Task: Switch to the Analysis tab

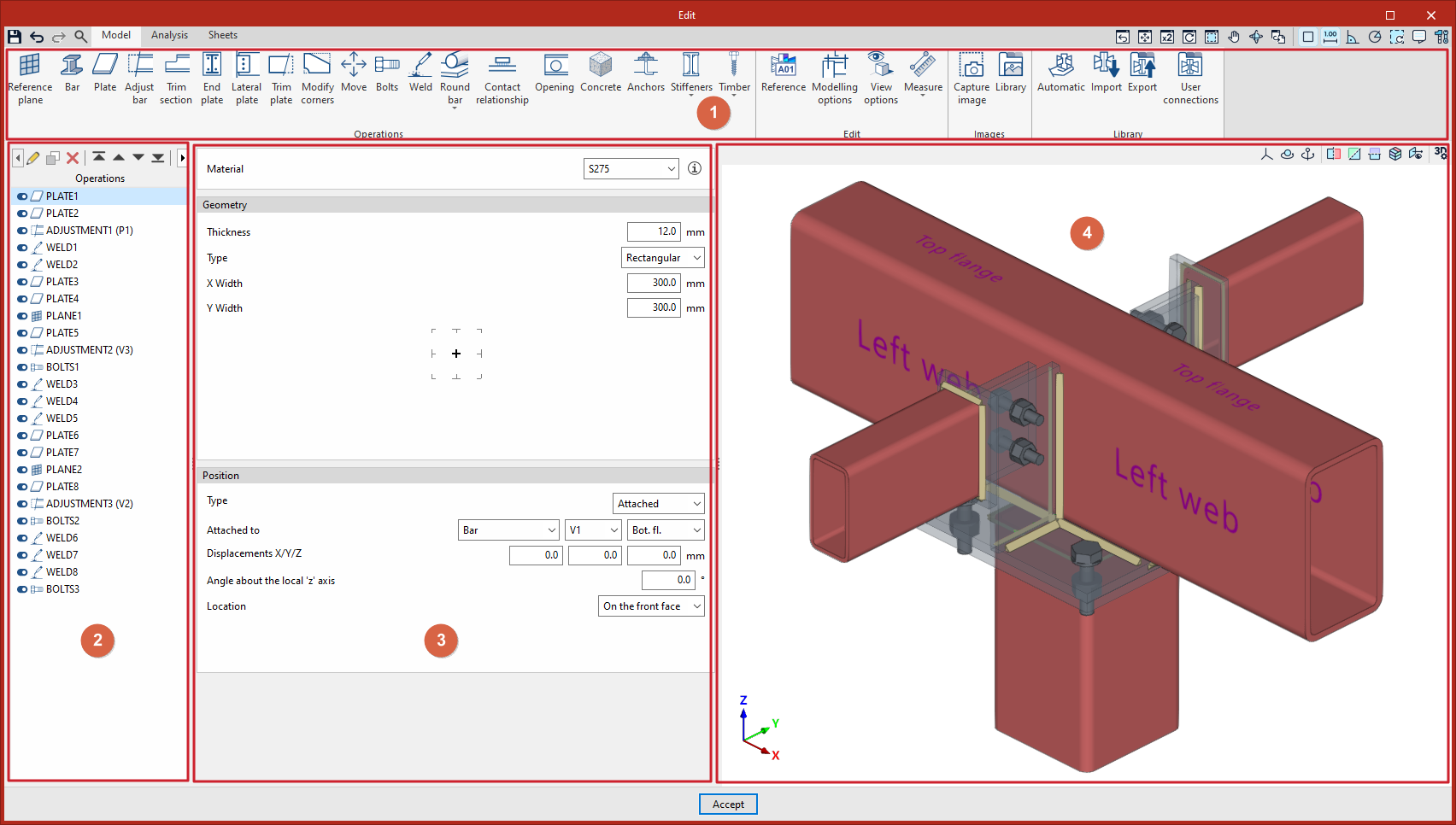Action: click(x=169, y=35)
